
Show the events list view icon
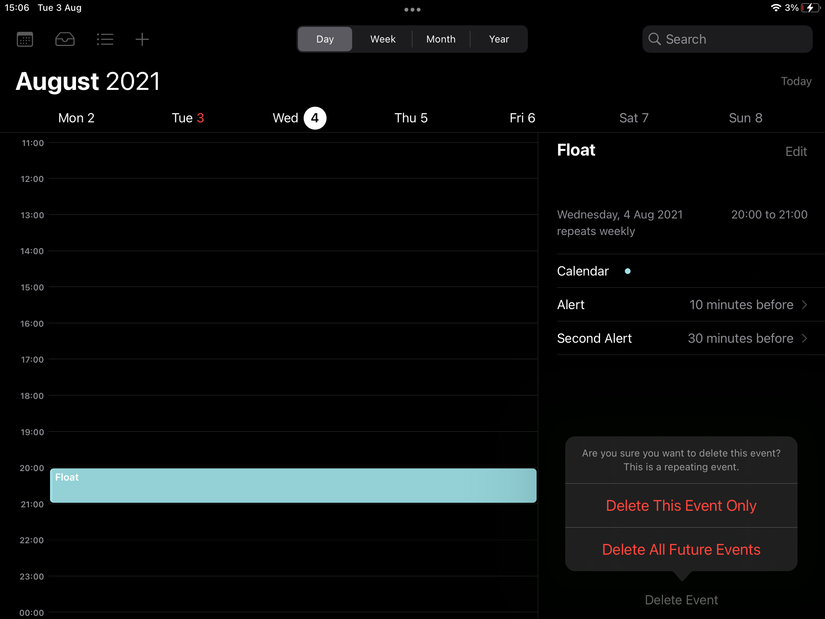click(105, 39)
